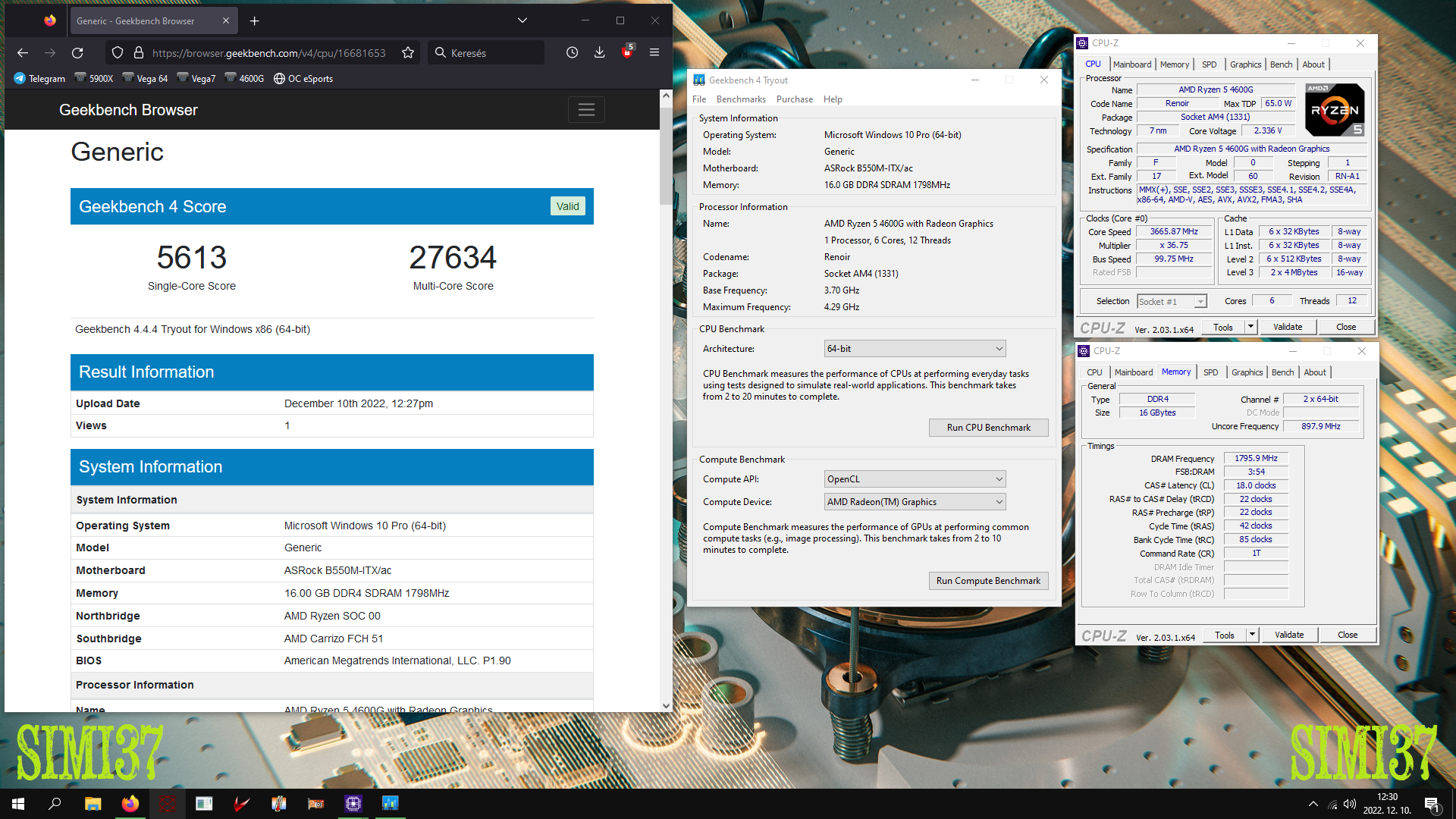Click the Geekbench Browser site title
Image resolution: width=1456 pixels, height=819 pixels.
pyautogui.click(x=128, y=110)
